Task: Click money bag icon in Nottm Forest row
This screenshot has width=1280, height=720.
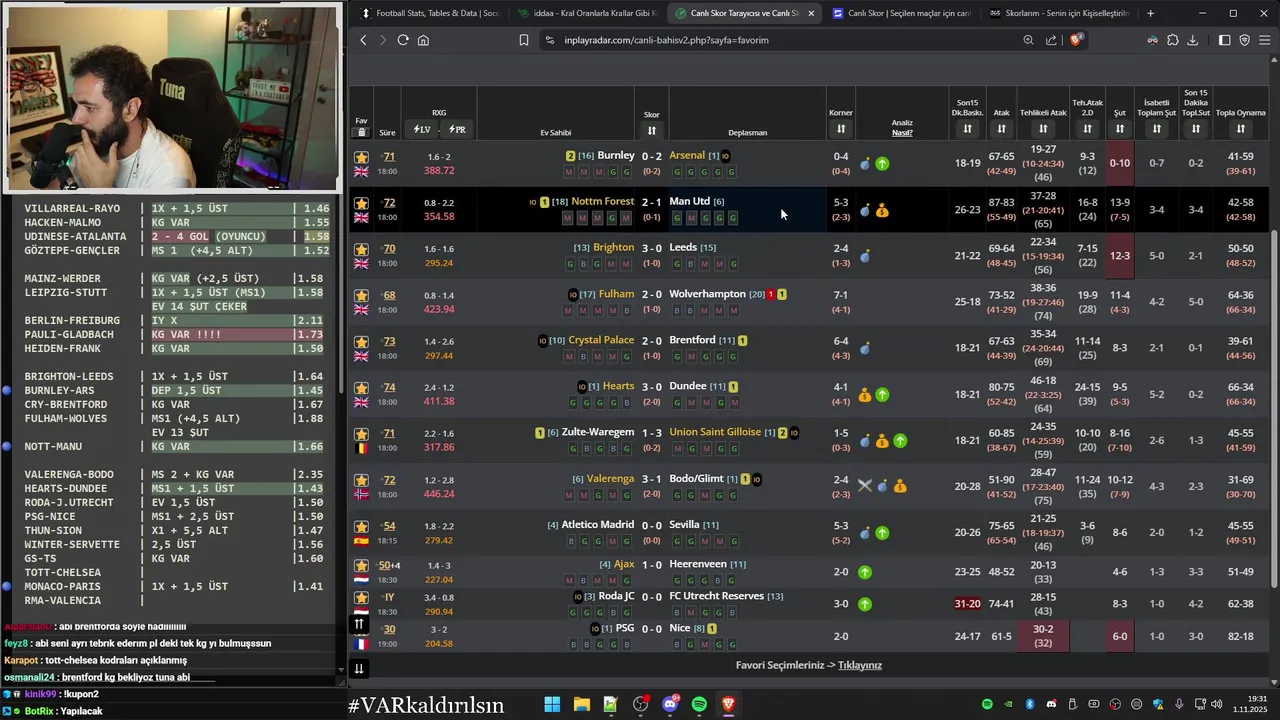Action: [x=882, y=211]
